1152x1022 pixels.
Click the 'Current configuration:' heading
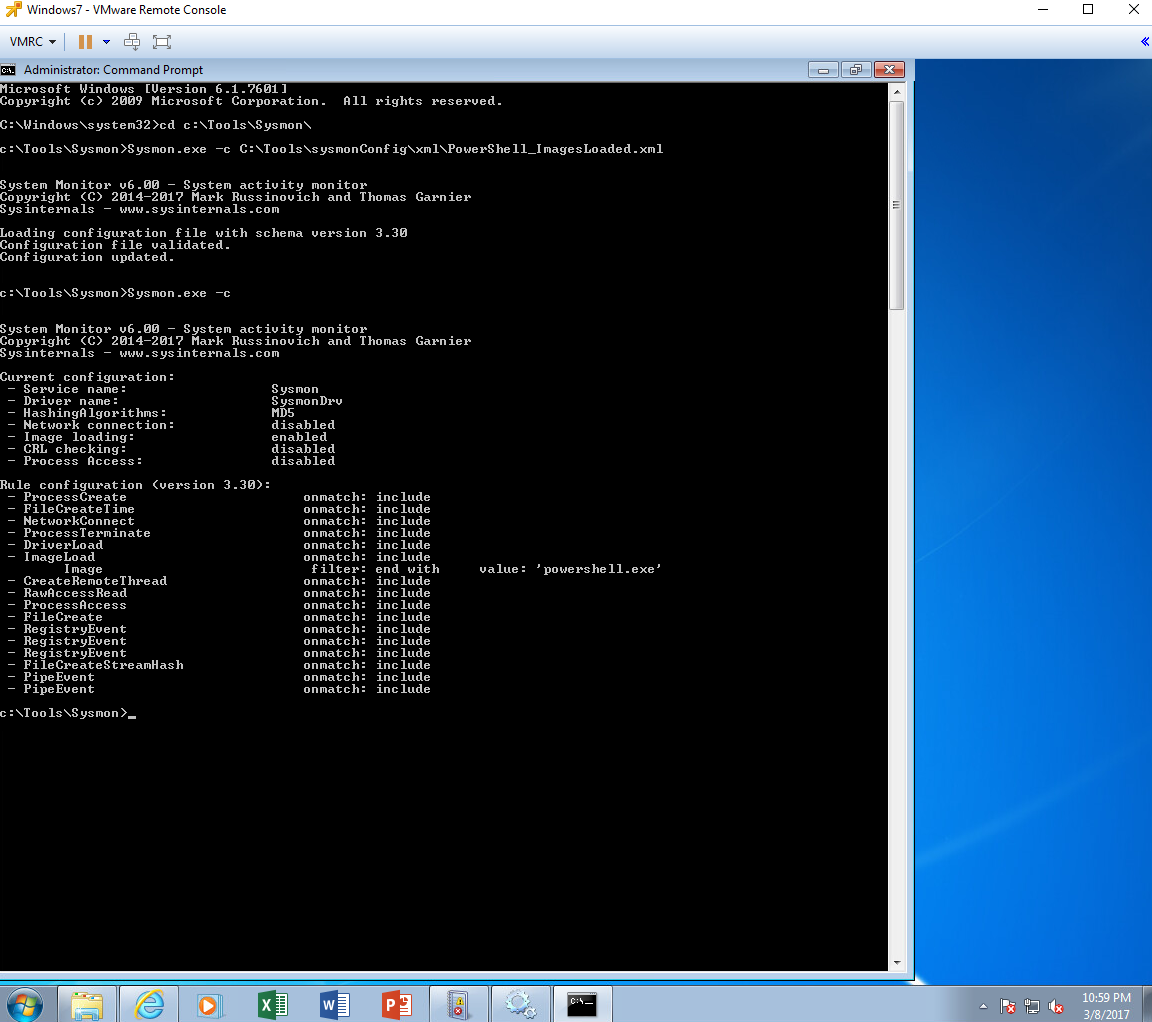pyautogui.click(x=87, y=377)
